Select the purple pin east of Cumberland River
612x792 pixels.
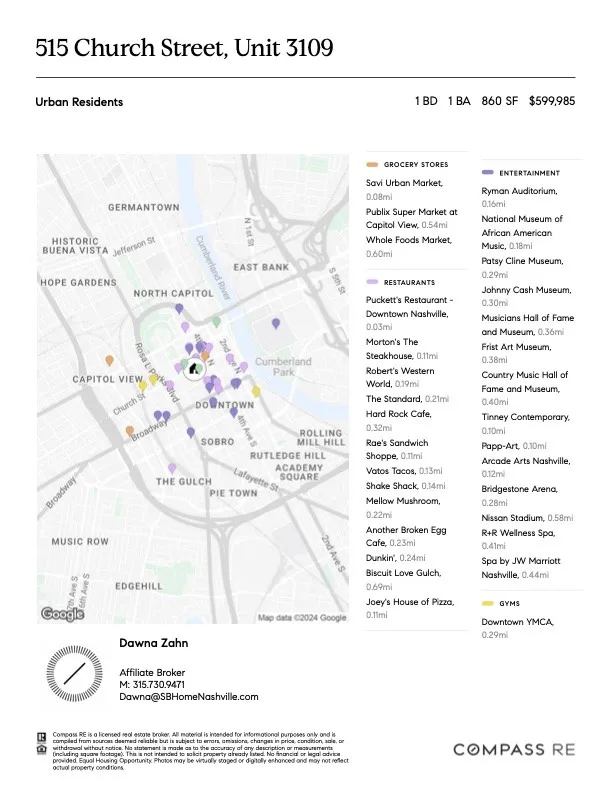click(276, 323)
